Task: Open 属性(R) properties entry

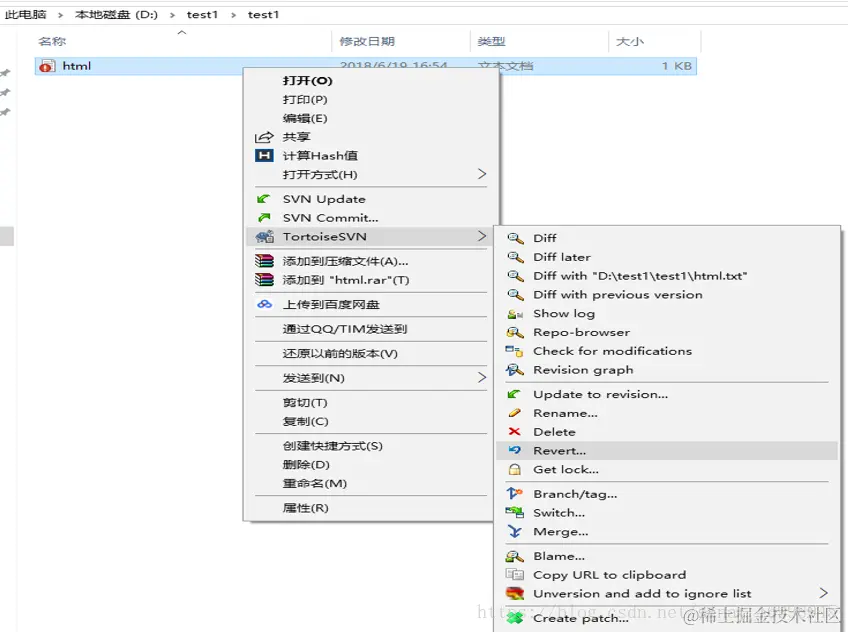Action: point(305,508)
